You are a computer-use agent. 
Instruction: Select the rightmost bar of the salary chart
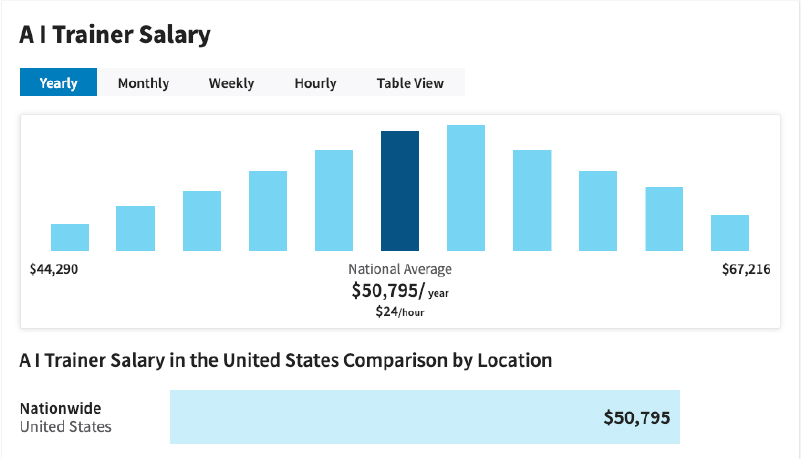point(730,233)
